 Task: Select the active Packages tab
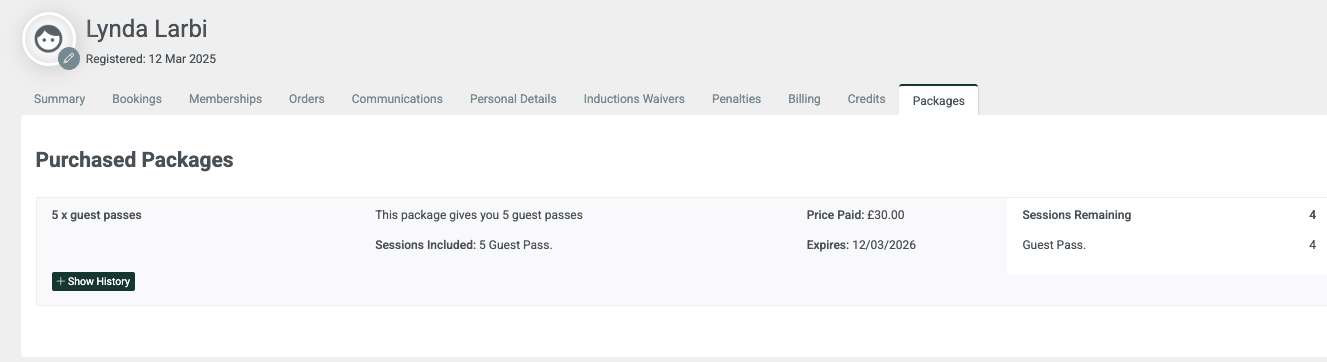938,100
